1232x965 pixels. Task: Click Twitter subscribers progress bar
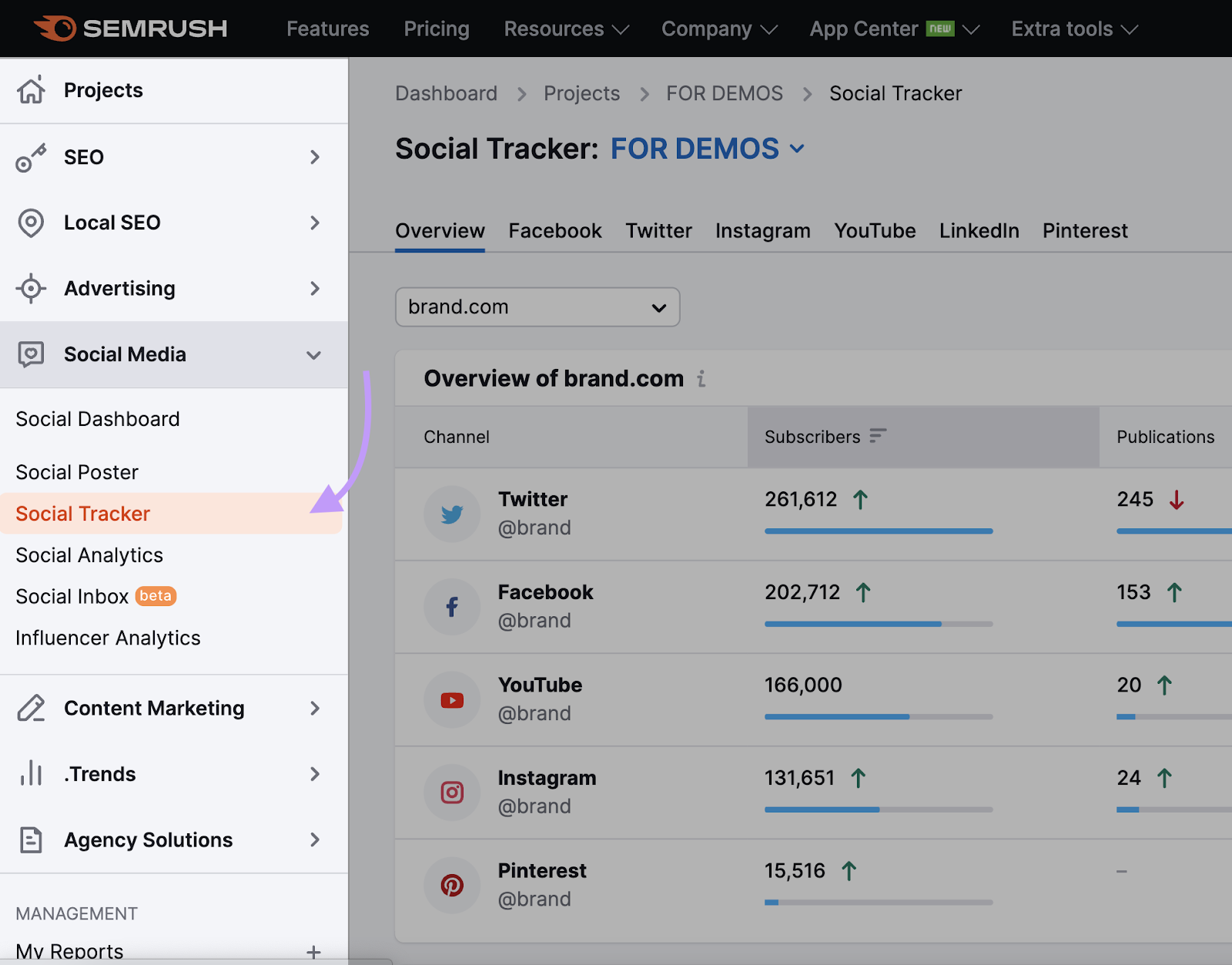coord(879,531)
